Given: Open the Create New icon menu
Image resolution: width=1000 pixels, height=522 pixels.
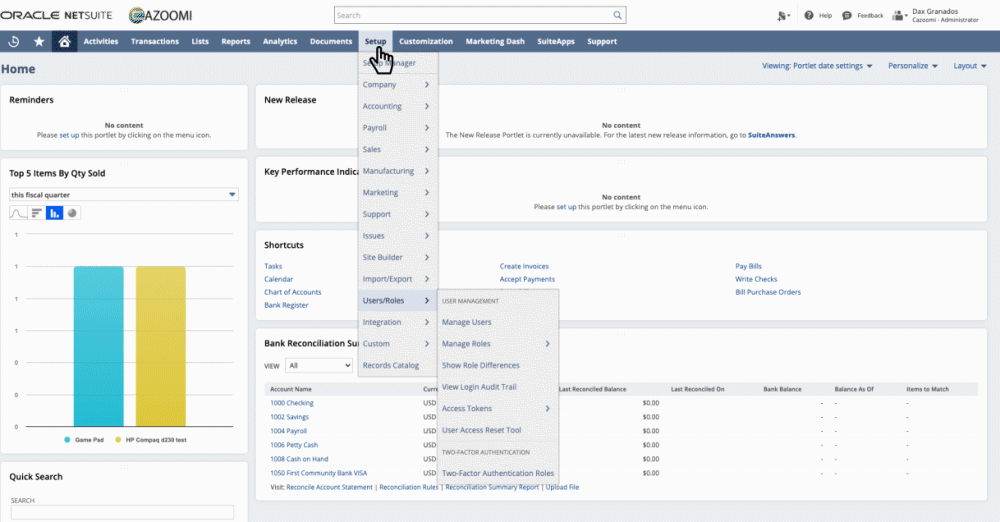Looking at the screenshot, I should point(783,16).
